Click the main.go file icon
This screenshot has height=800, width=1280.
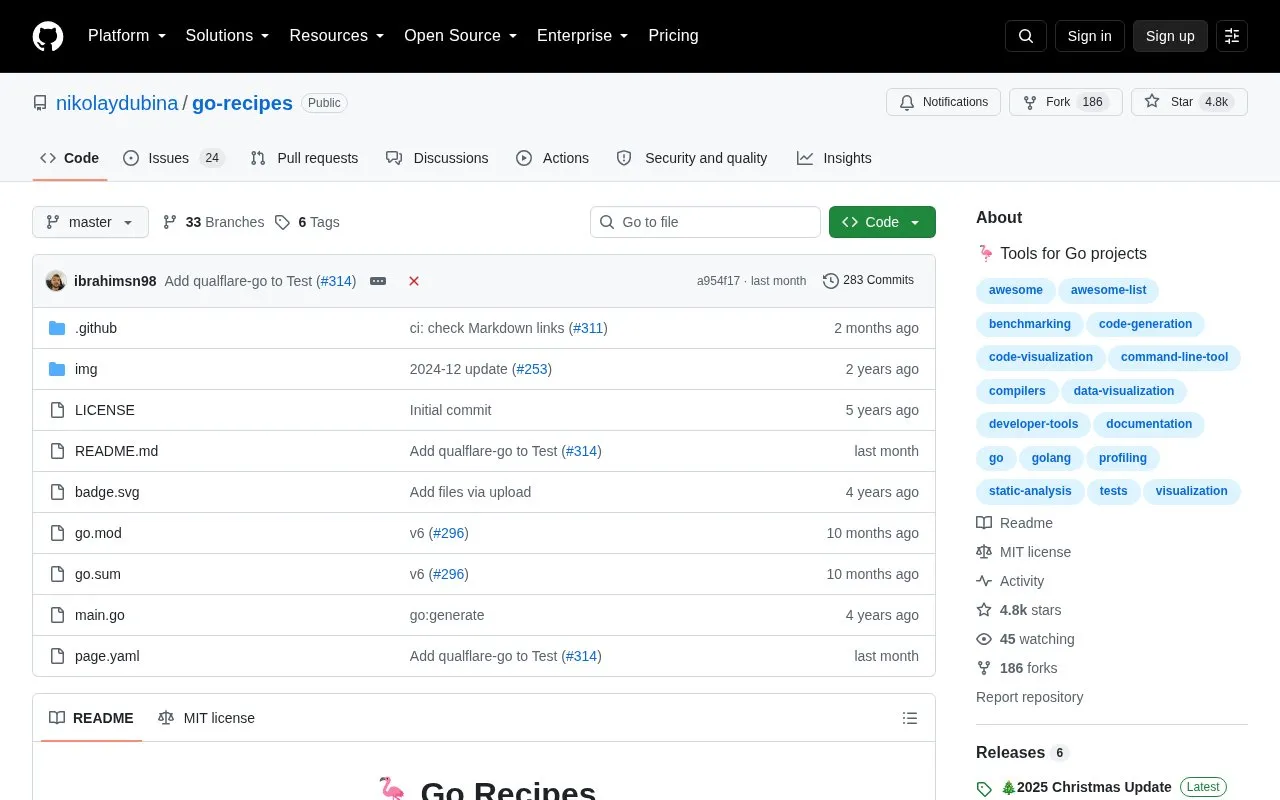[57, 615]
